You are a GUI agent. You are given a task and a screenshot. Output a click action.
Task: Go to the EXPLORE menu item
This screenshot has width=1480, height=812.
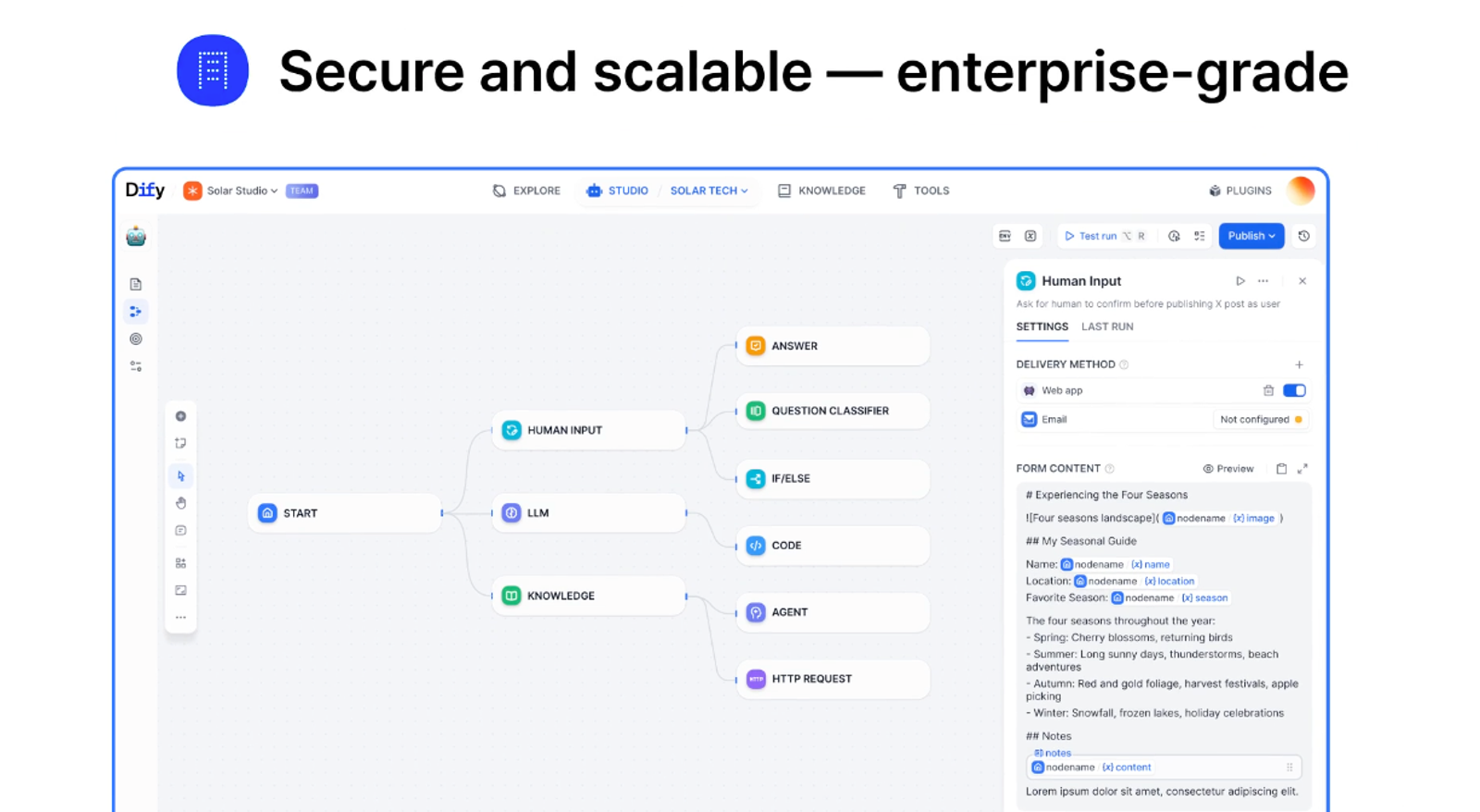click(526, 191)
